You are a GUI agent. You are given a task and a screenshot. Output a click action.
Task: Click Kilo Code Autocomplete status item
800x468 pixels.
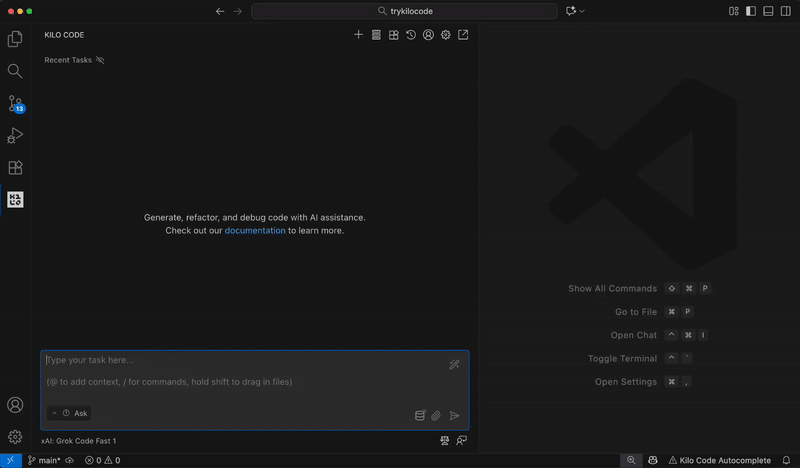point(719,460)
